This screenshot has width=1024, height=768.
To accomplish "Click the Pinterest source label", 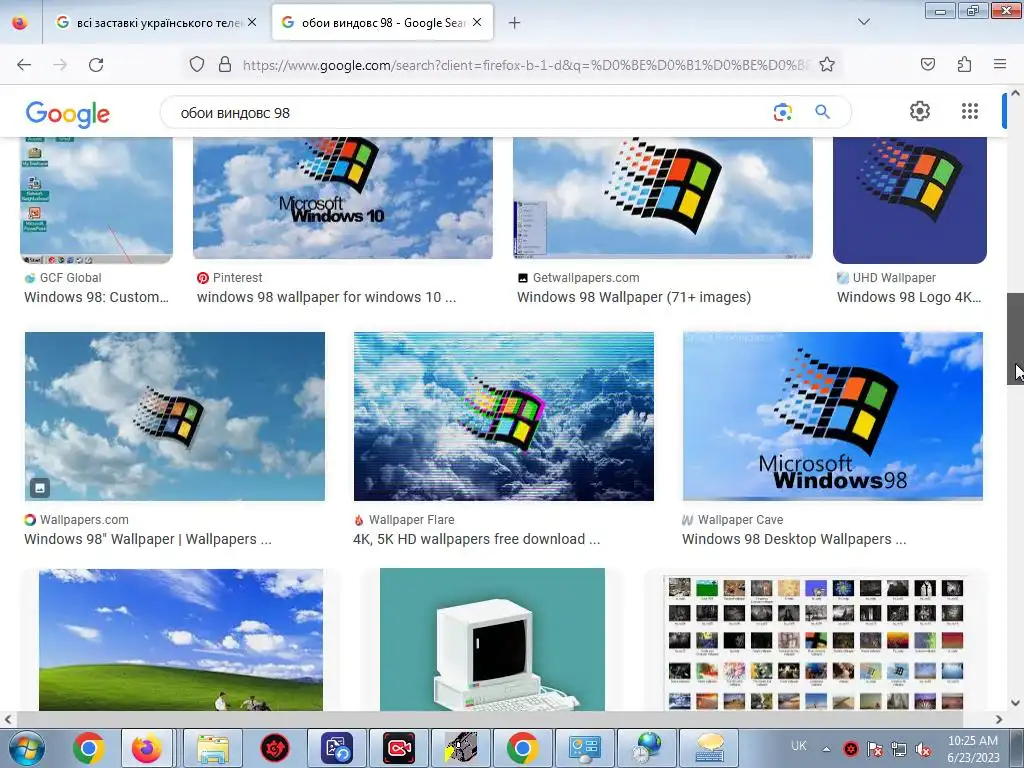I will (238, 278).
